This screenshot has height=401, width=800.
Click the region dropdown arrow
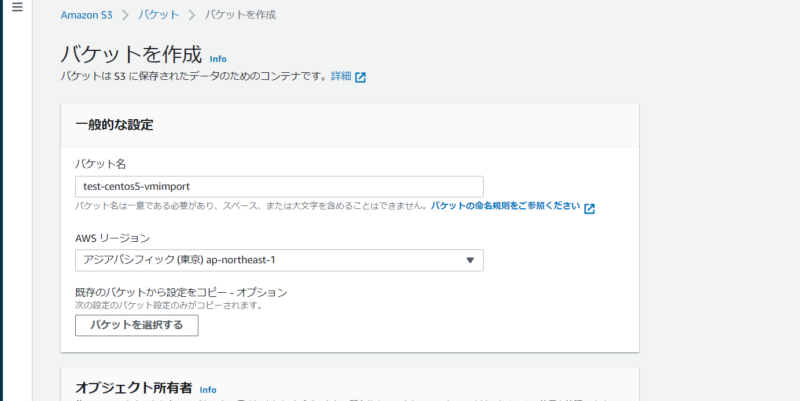coord(470,261)
